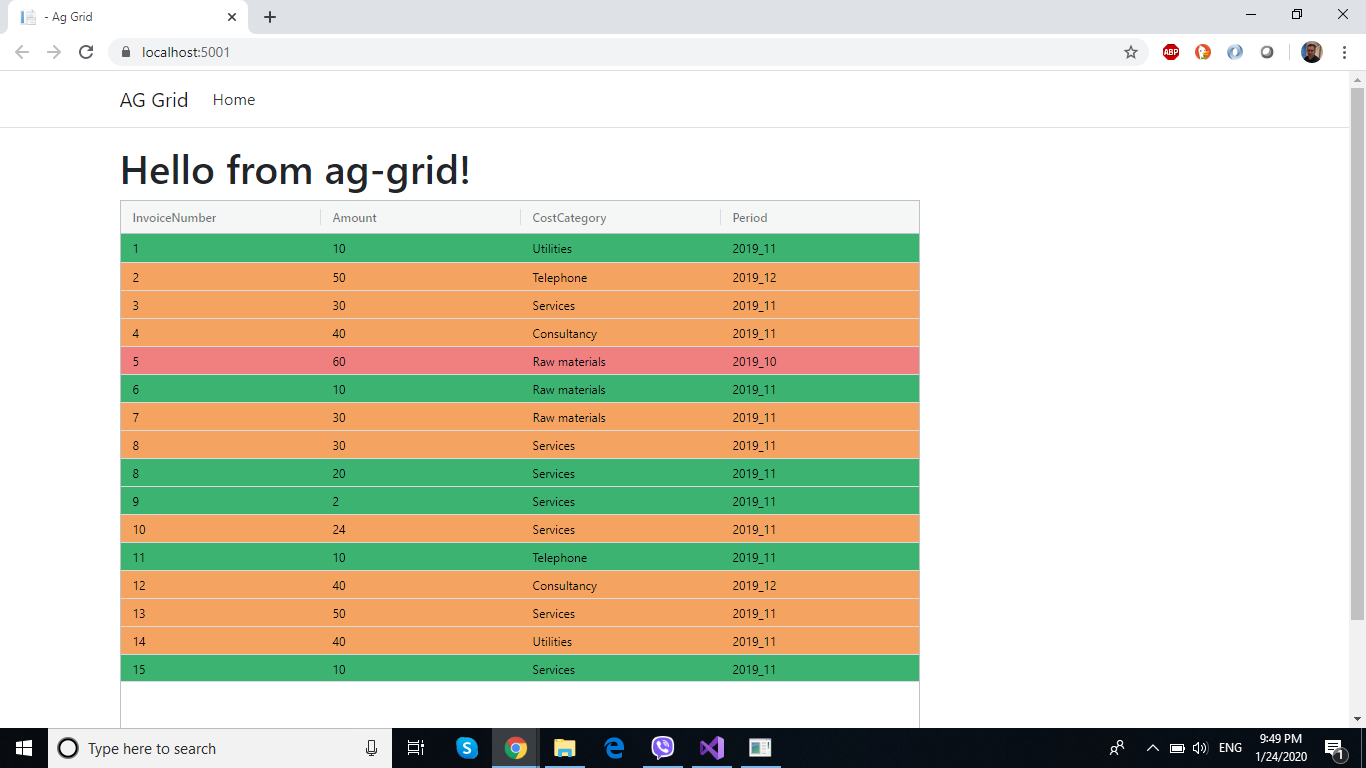Screen dimensions: 1366x768
Task: Open the ENG language switcher
Action: tap(1228, 747)
